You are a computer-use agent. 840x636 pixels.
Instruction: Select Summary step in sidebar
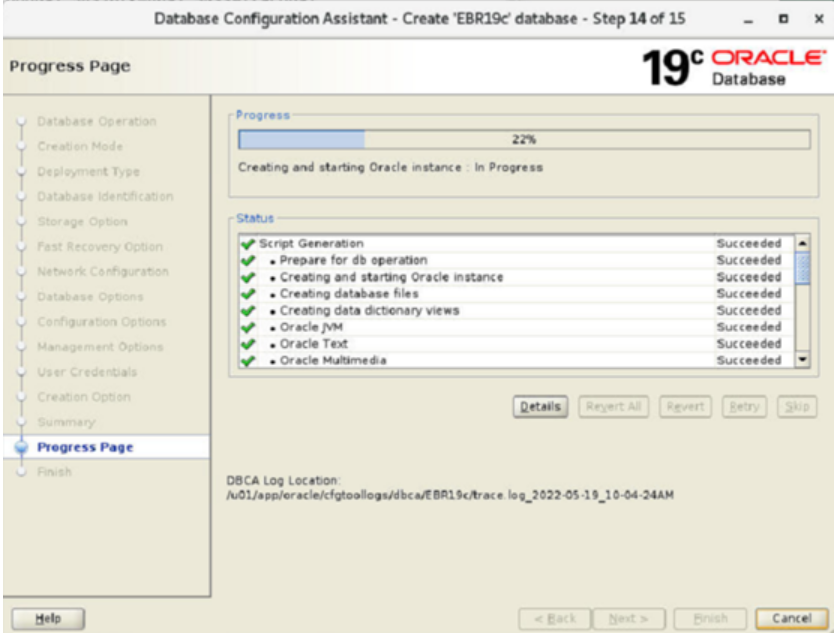click(x=66, y=422)
